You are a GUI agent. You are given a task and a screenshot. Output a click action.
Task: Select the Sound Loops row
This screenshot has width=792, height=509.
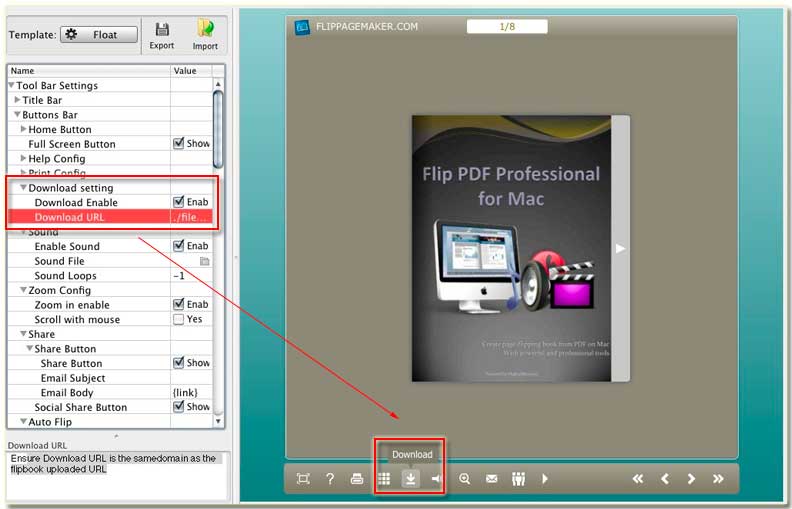click(110, 276)
